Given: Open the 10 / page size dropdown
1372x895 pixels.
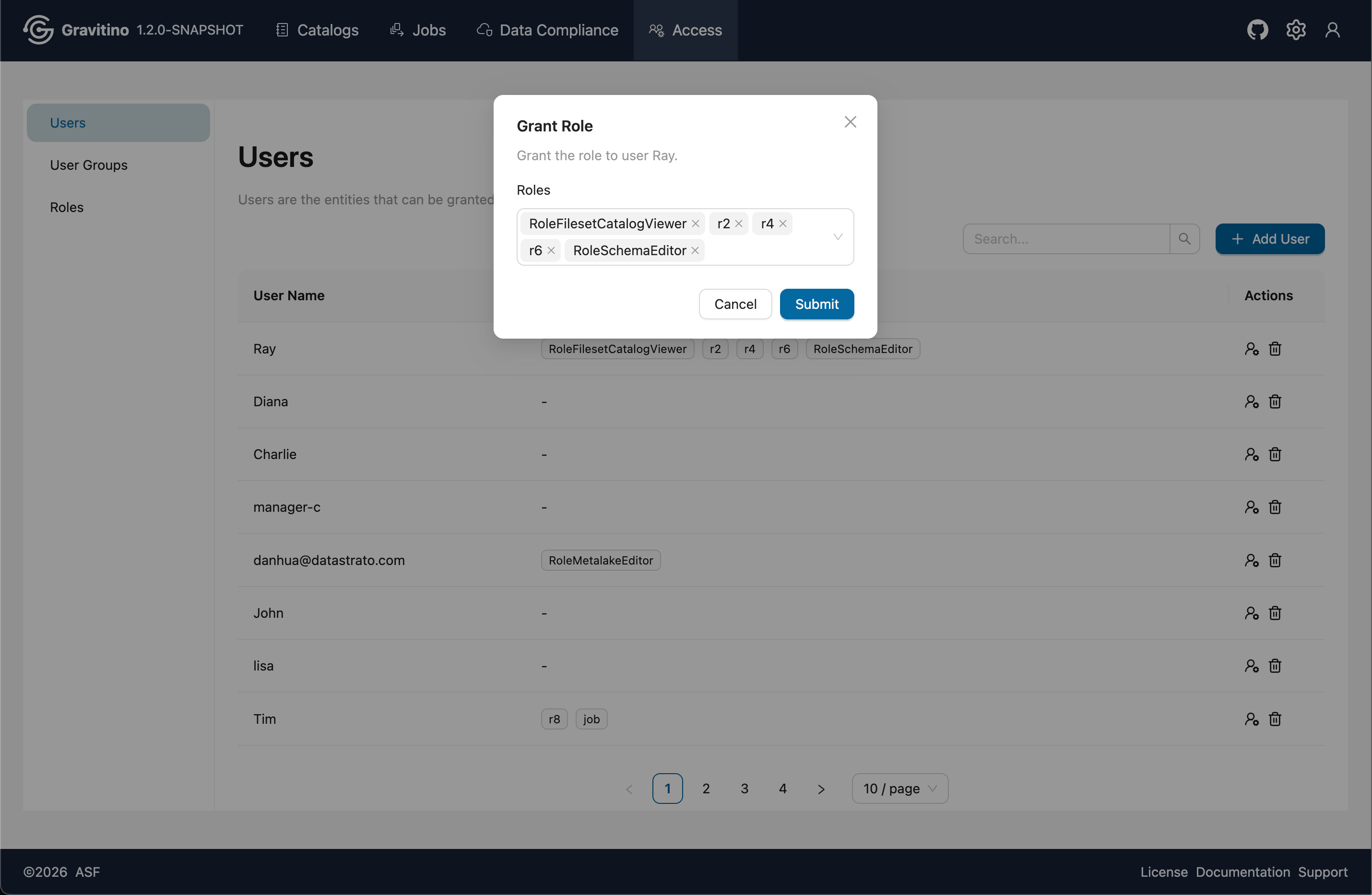Looking at the screenshot, I should click(899, 789).
